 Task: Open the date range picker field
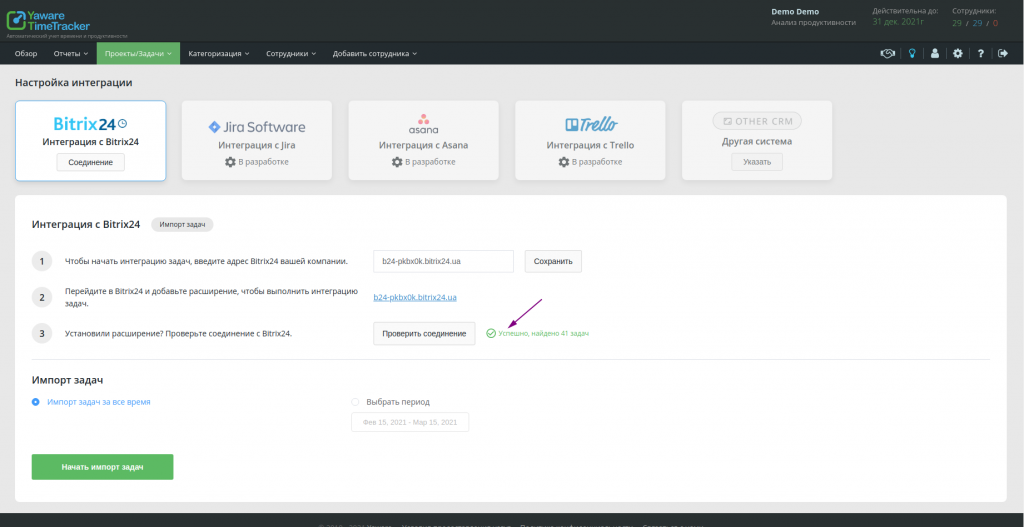(410, 422)
